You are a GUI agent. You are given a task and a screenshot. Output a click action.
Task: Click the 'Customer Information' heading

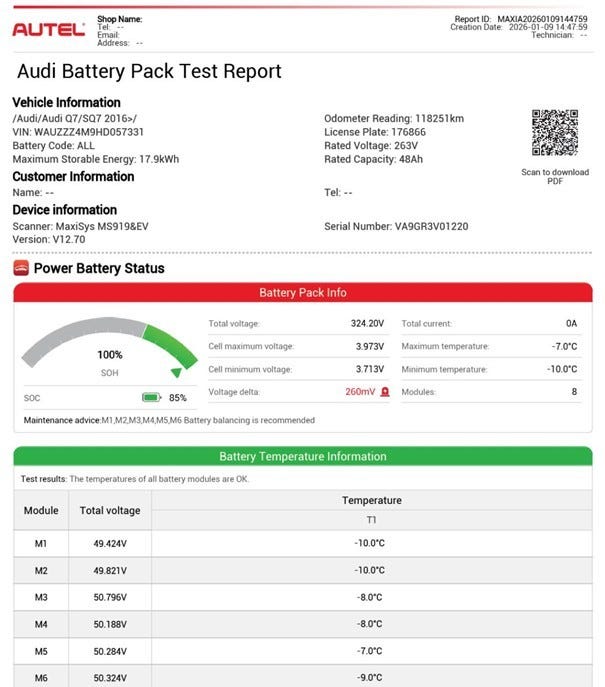click(x=73, y=177)
